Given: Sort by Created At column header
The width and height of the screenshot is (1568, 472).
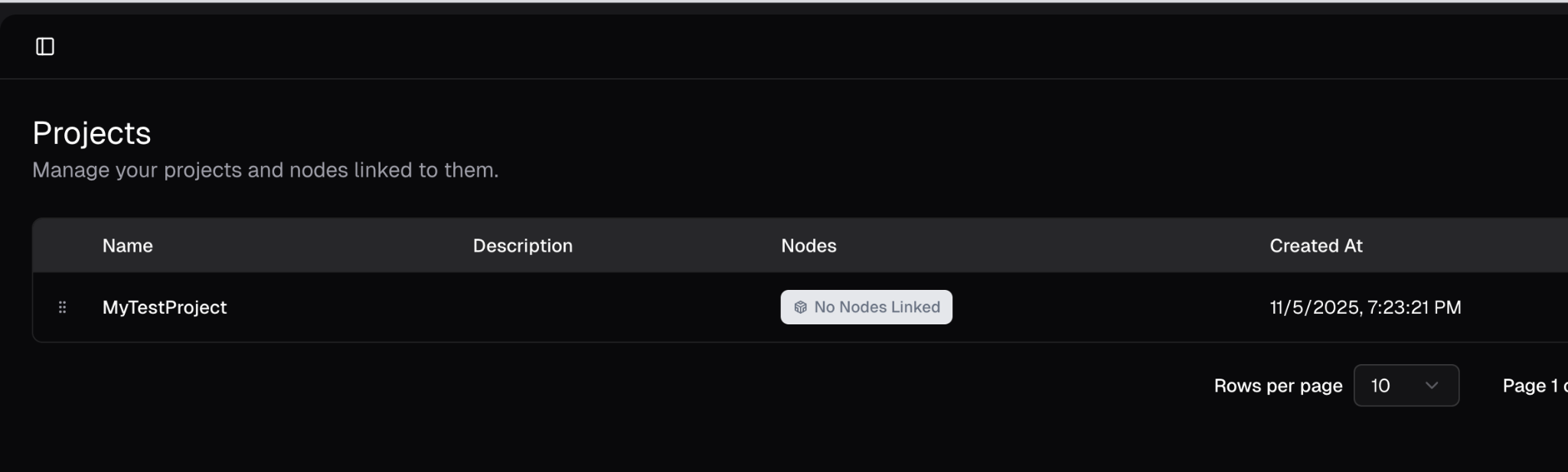Looking at the screenshot, I should pyautogui.click(x=1315, y=246).
